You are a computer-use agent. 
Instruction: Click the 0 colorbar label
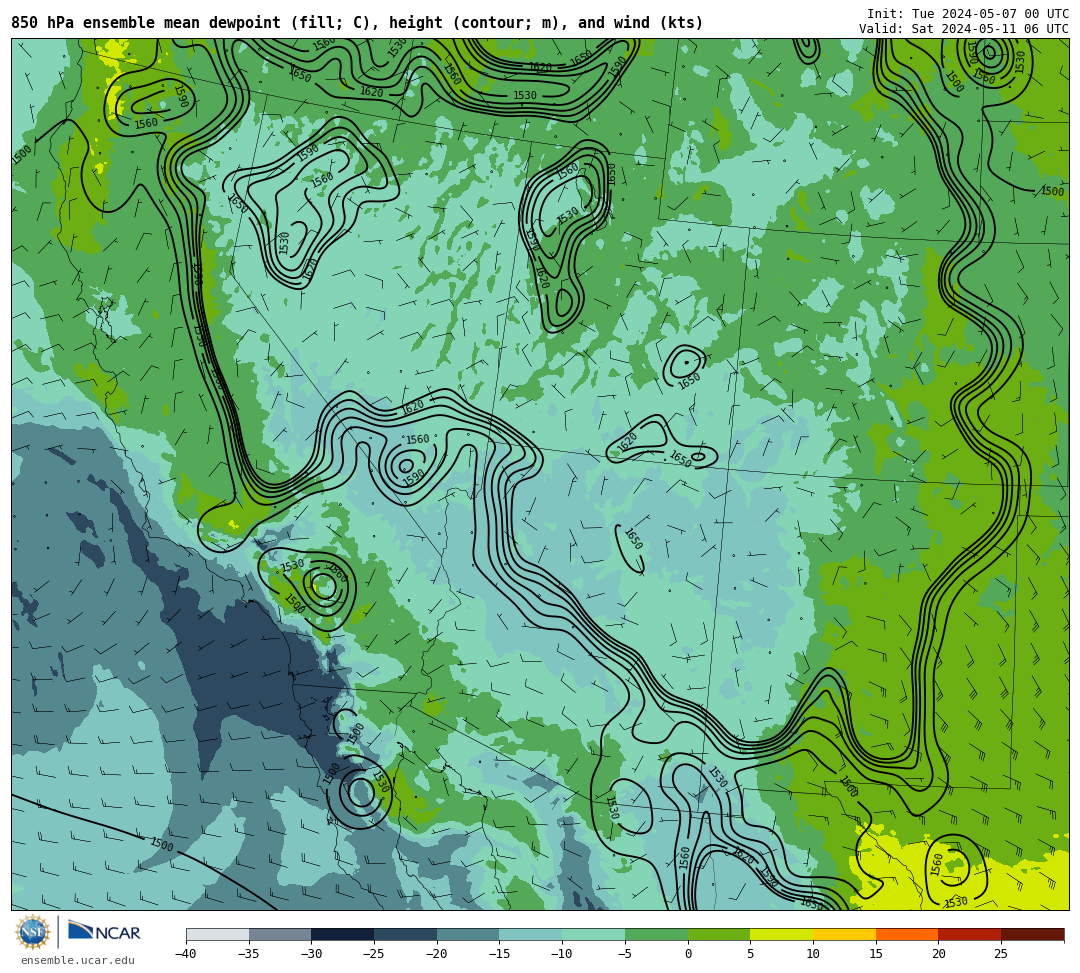pyautogui.click(x=687, y=954)
